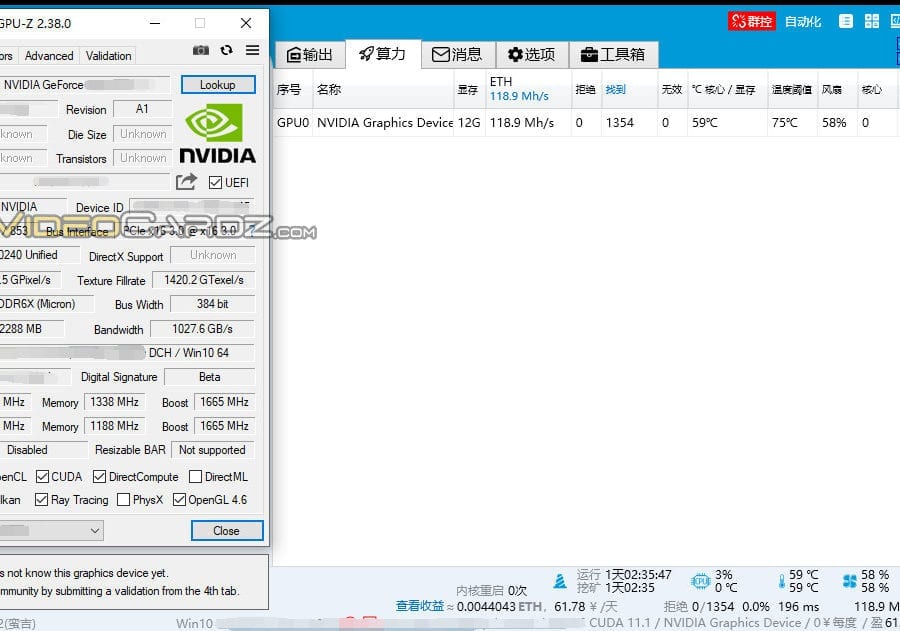This screenshot has width=900, height=631.
Task: Minimize the GPU-Z window
Action: [x=155, y=23]
